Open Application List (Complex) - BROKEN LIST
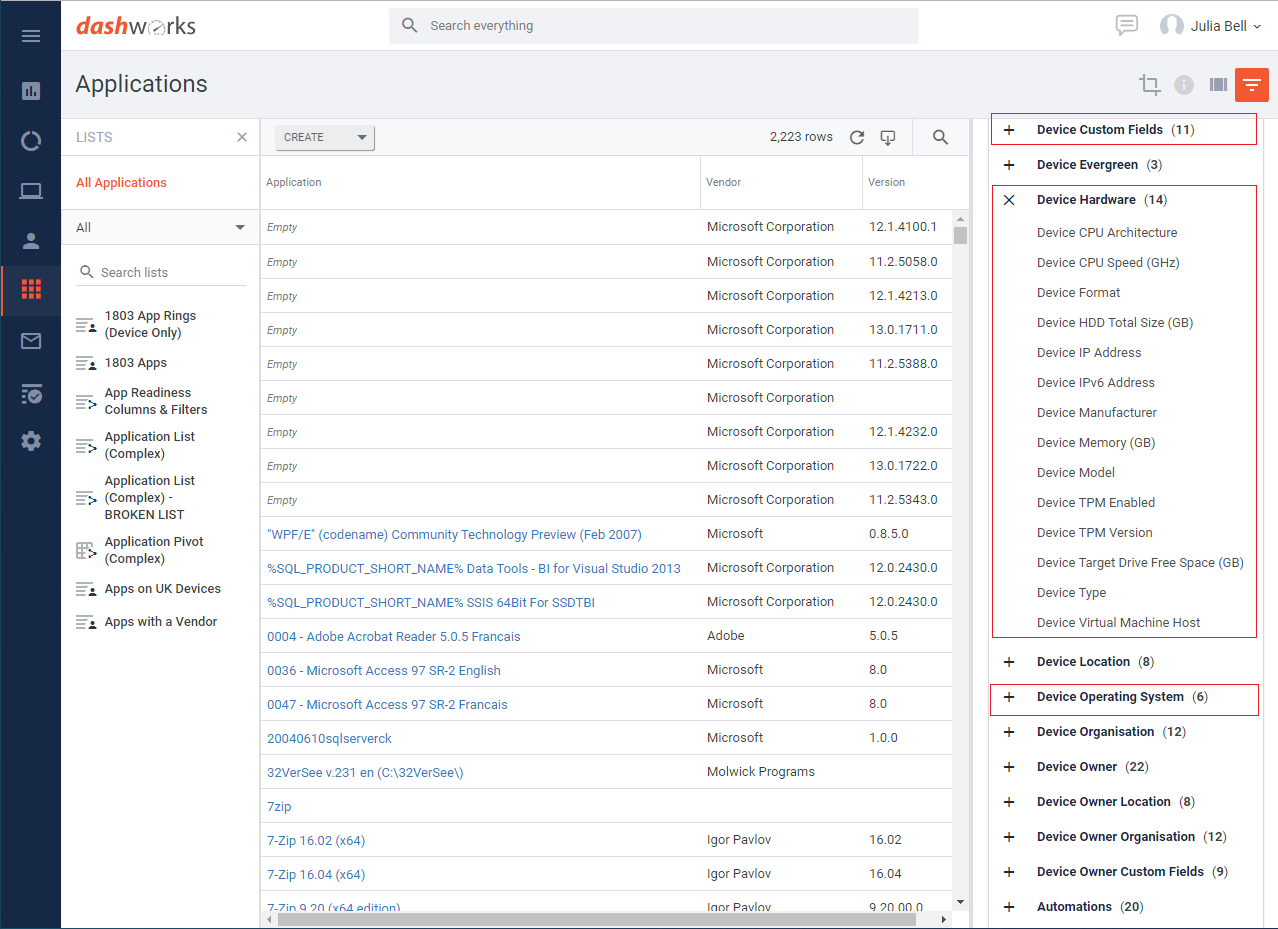This screenshot has height=929, width=1278. point(150,498)
